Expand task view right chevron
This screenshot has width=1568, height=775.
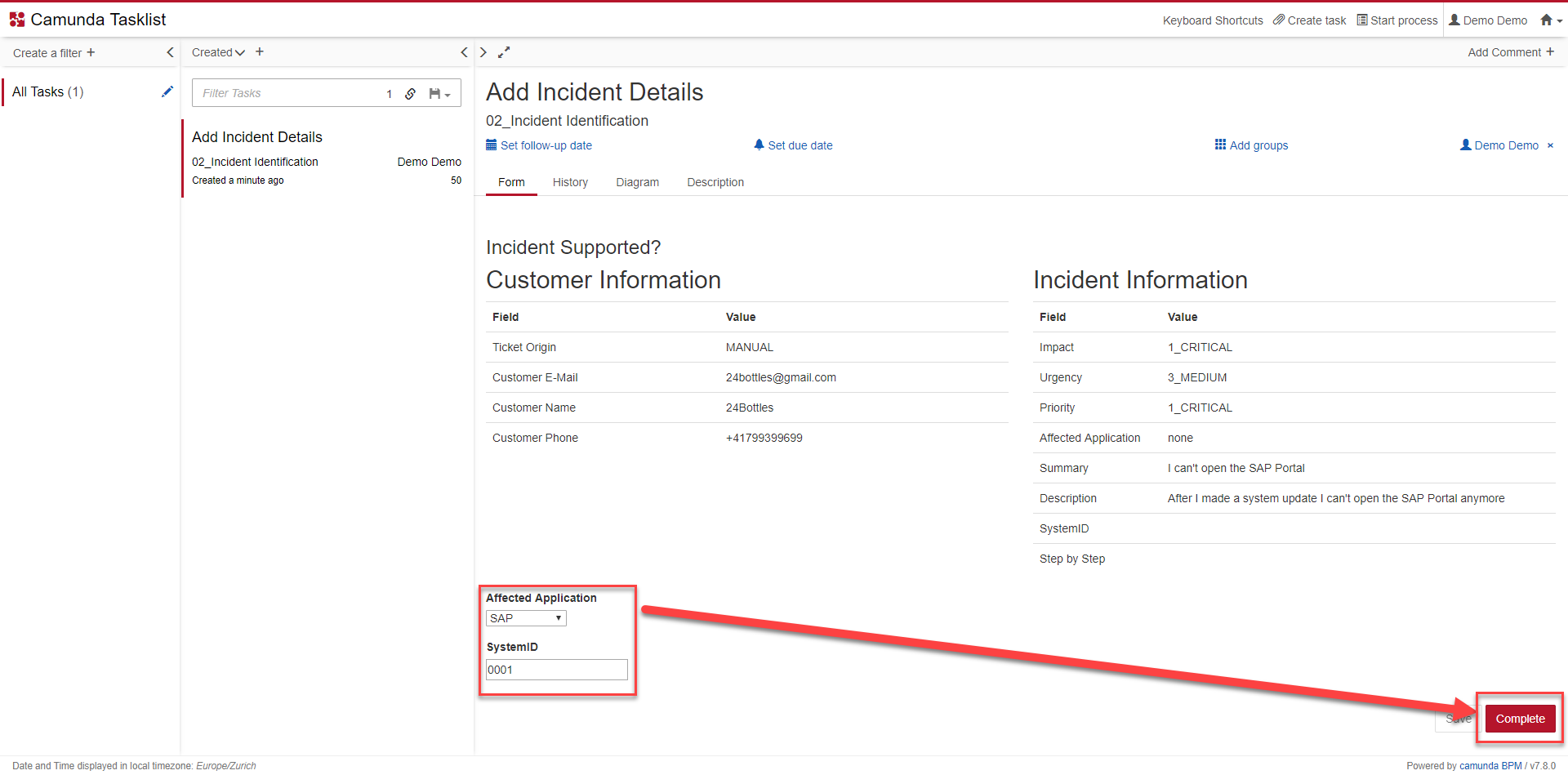click(x=483, y=52)
